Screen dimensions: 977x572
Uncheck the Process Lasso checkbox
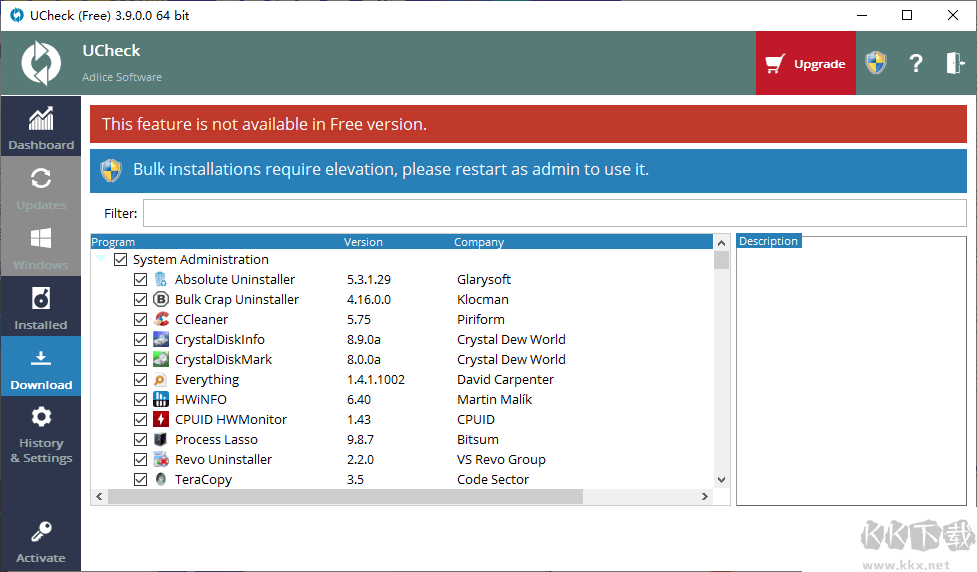(x=140, y=439)
